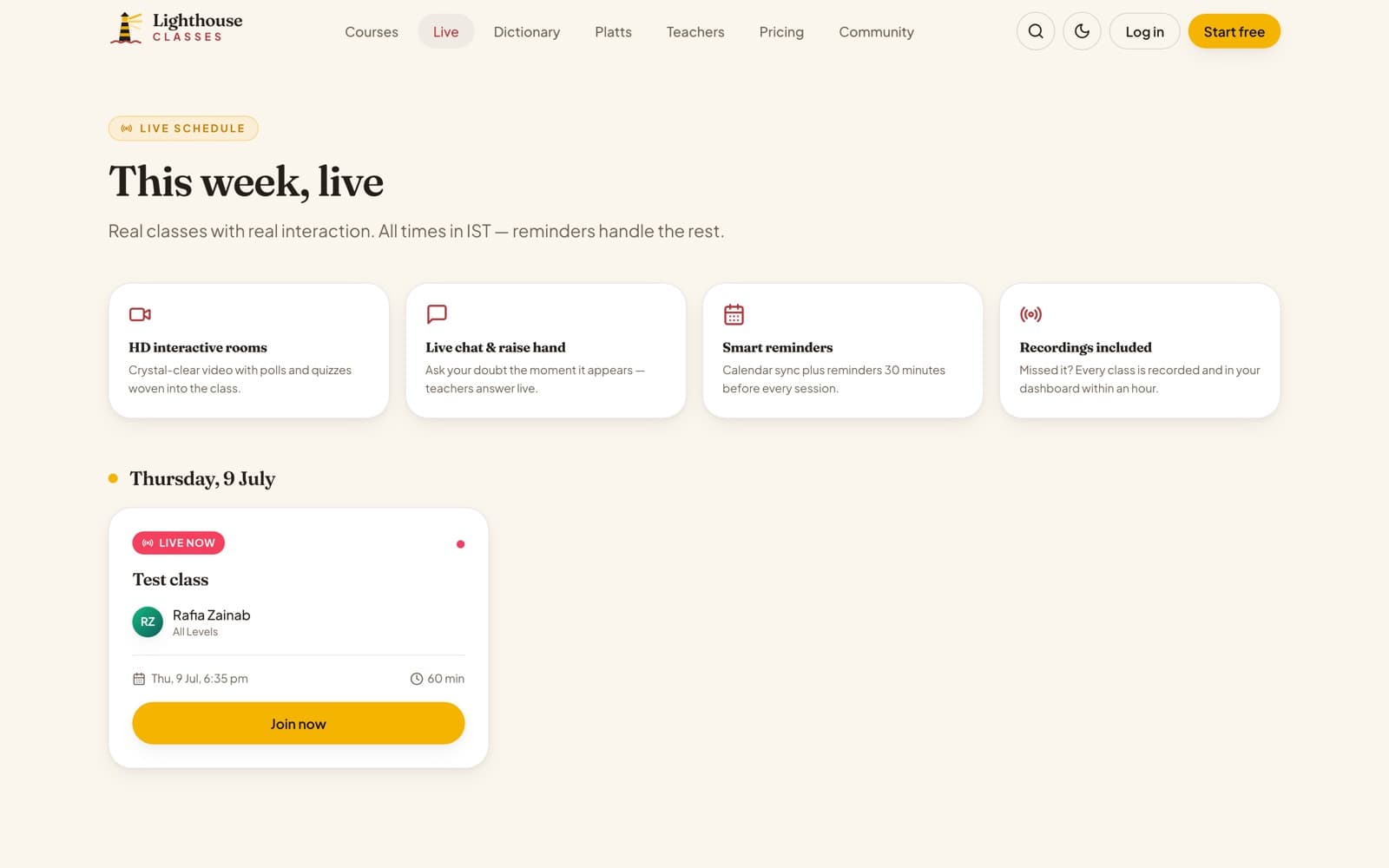Click the Smart reminders heading
This screenshot has width=1389, height=868.
point(777,347)
